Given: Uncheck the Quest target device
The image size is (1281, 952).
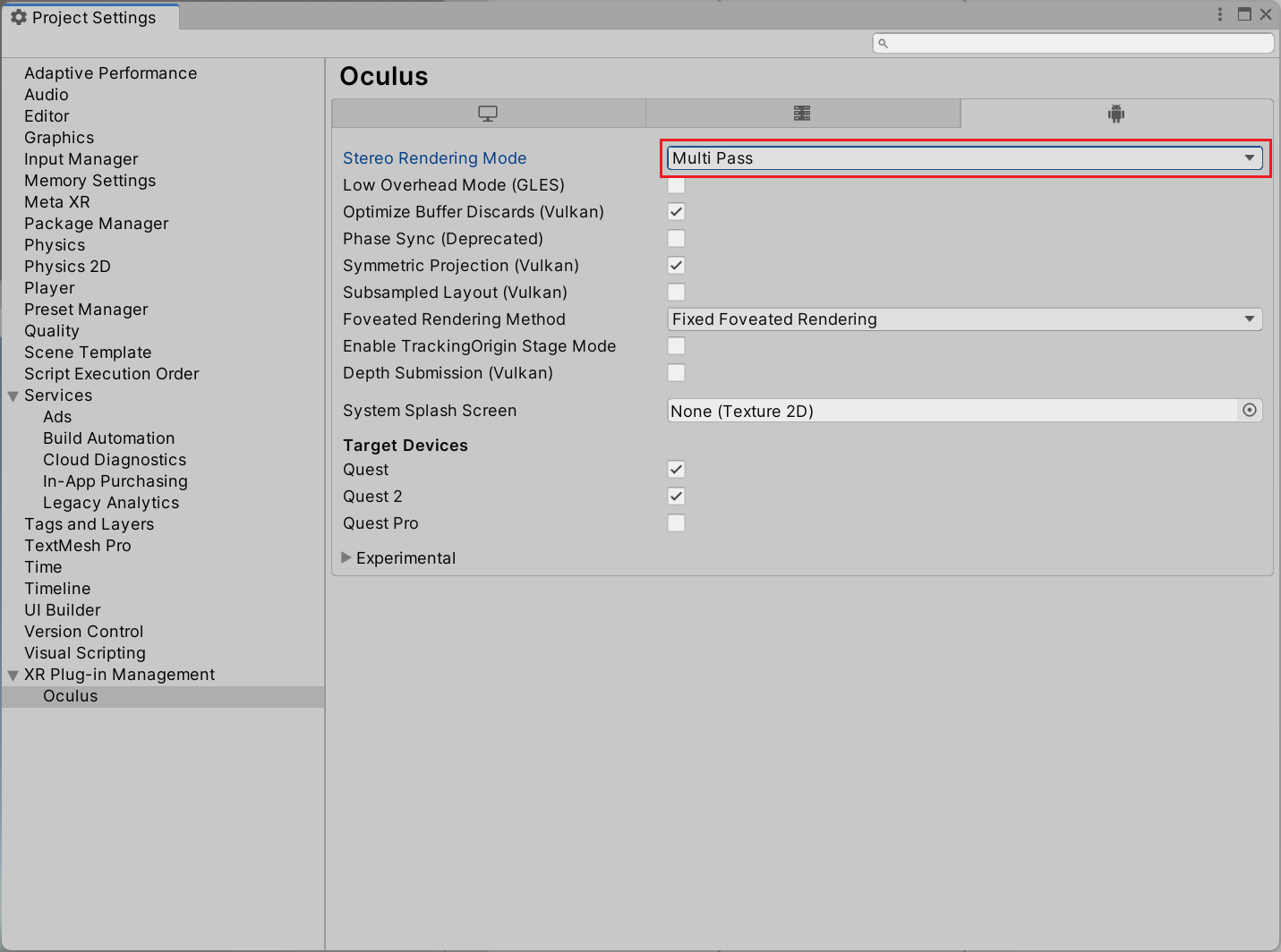Looking at the screenshot, I should coord(677,470).
